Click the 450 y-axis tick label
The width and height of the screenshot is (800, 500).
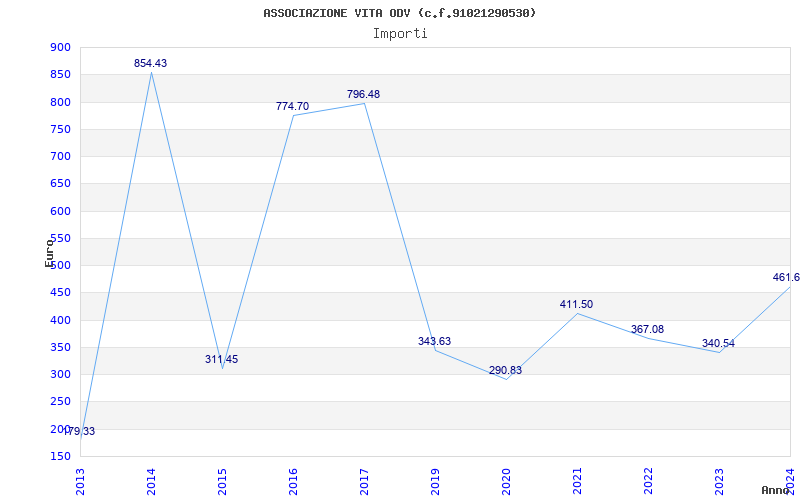click(60, 292)
